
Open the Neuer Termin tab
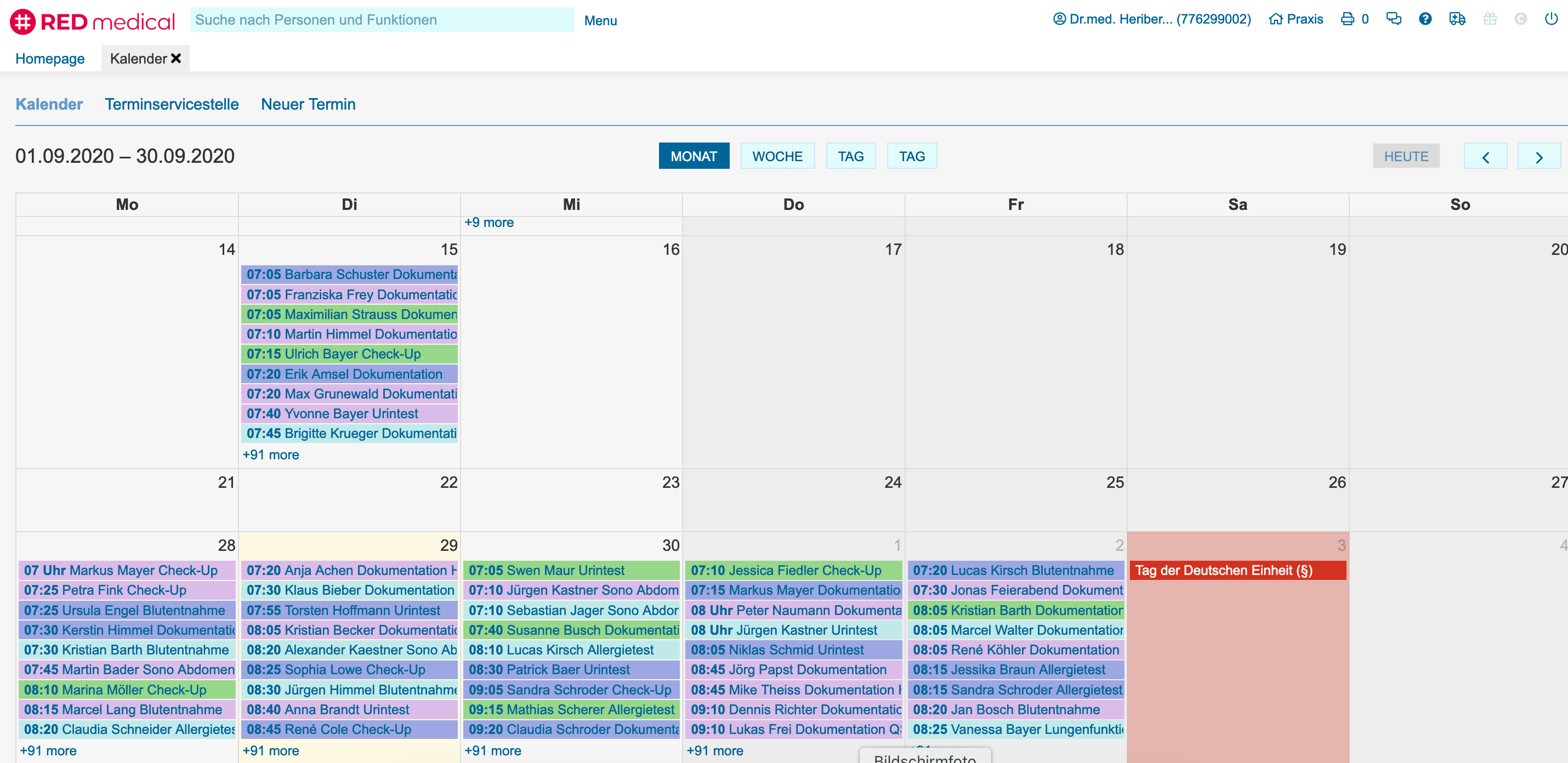tap(308, 104)
